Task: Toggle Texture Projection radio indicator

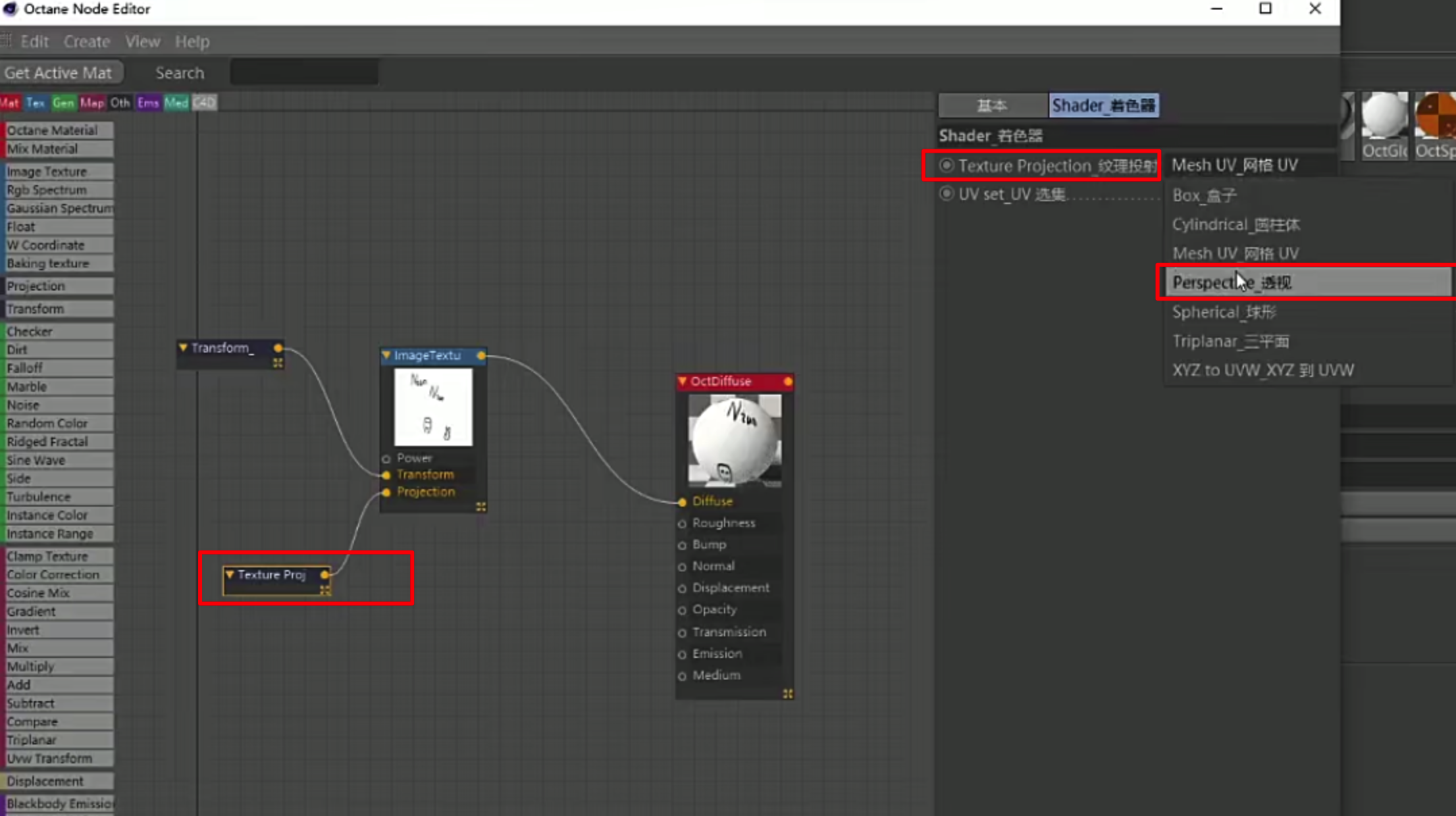Action: (946, 165)
